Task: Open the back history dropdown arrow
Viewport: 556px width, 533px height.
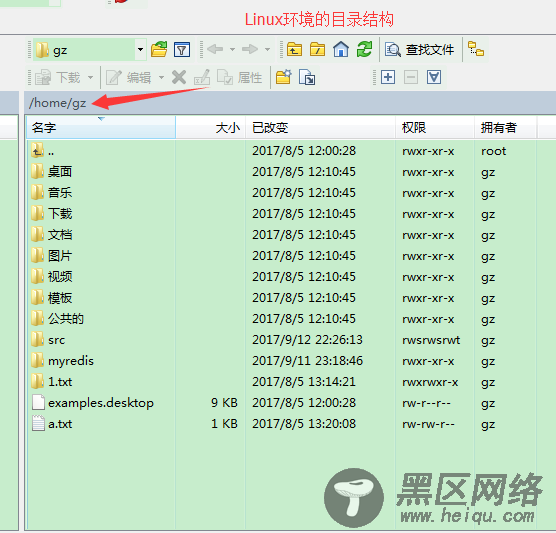Action: click(233, 49)
